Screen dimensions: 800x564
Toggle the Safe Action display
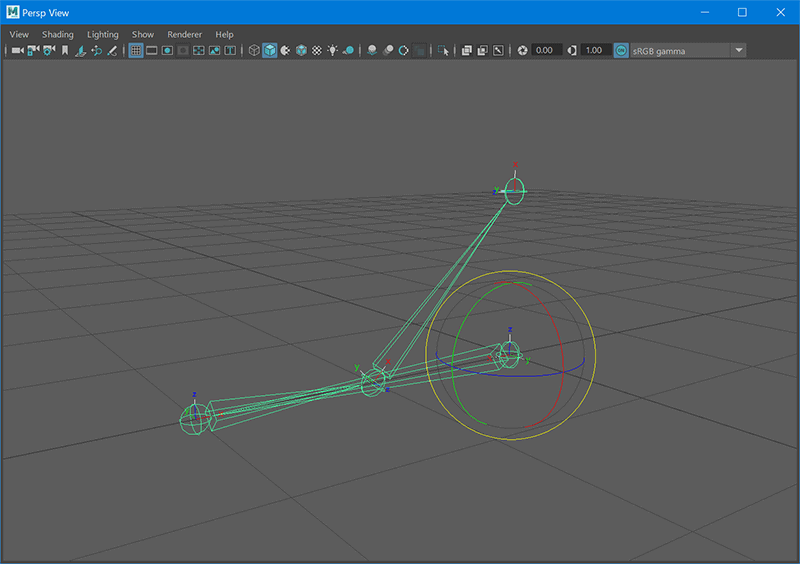tap(215, 50)
